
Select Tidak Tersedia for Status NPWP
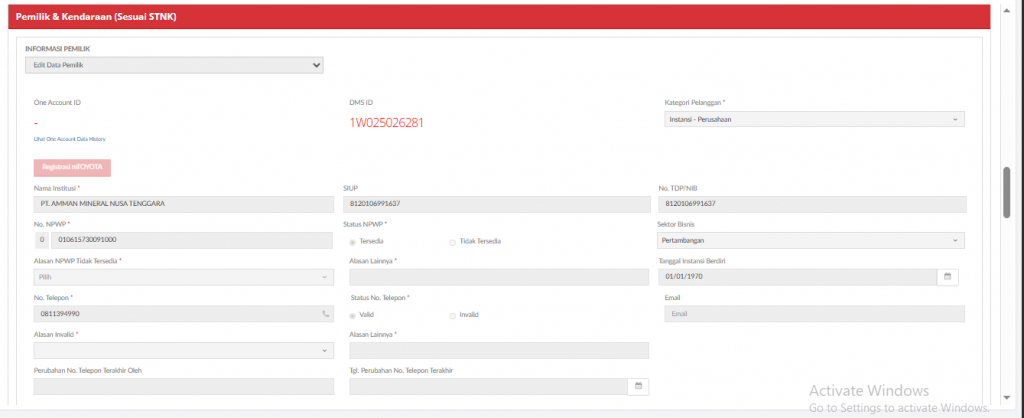point(453,241)
